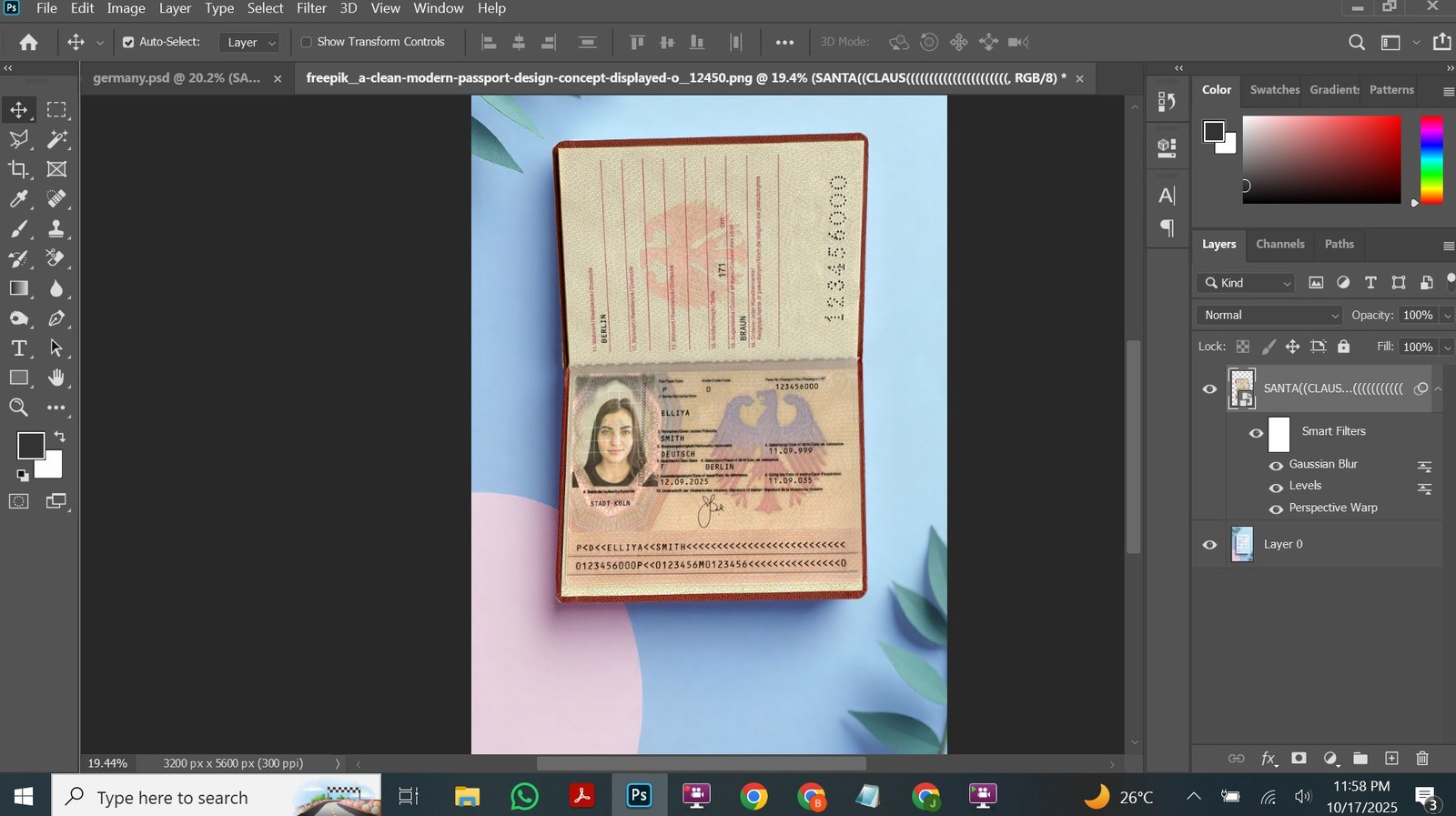Select the Hand tool

pos(56,378)
